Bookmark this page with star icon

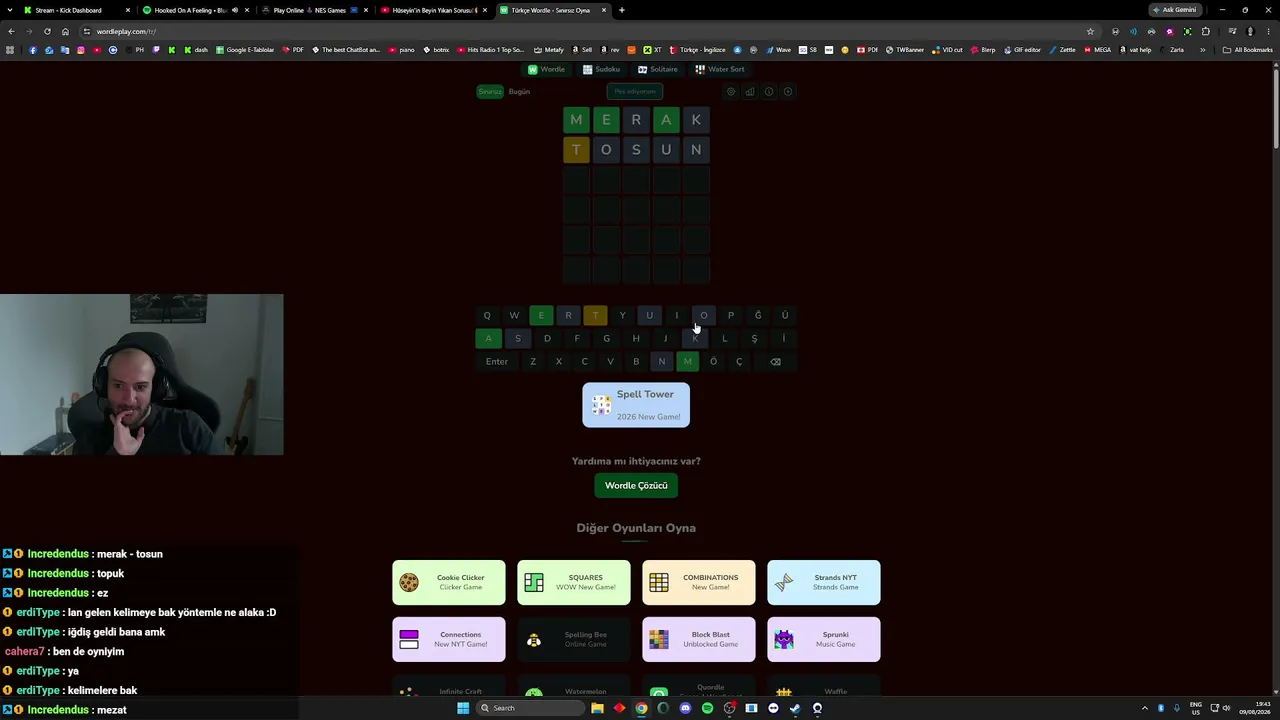pos(1090,31)
